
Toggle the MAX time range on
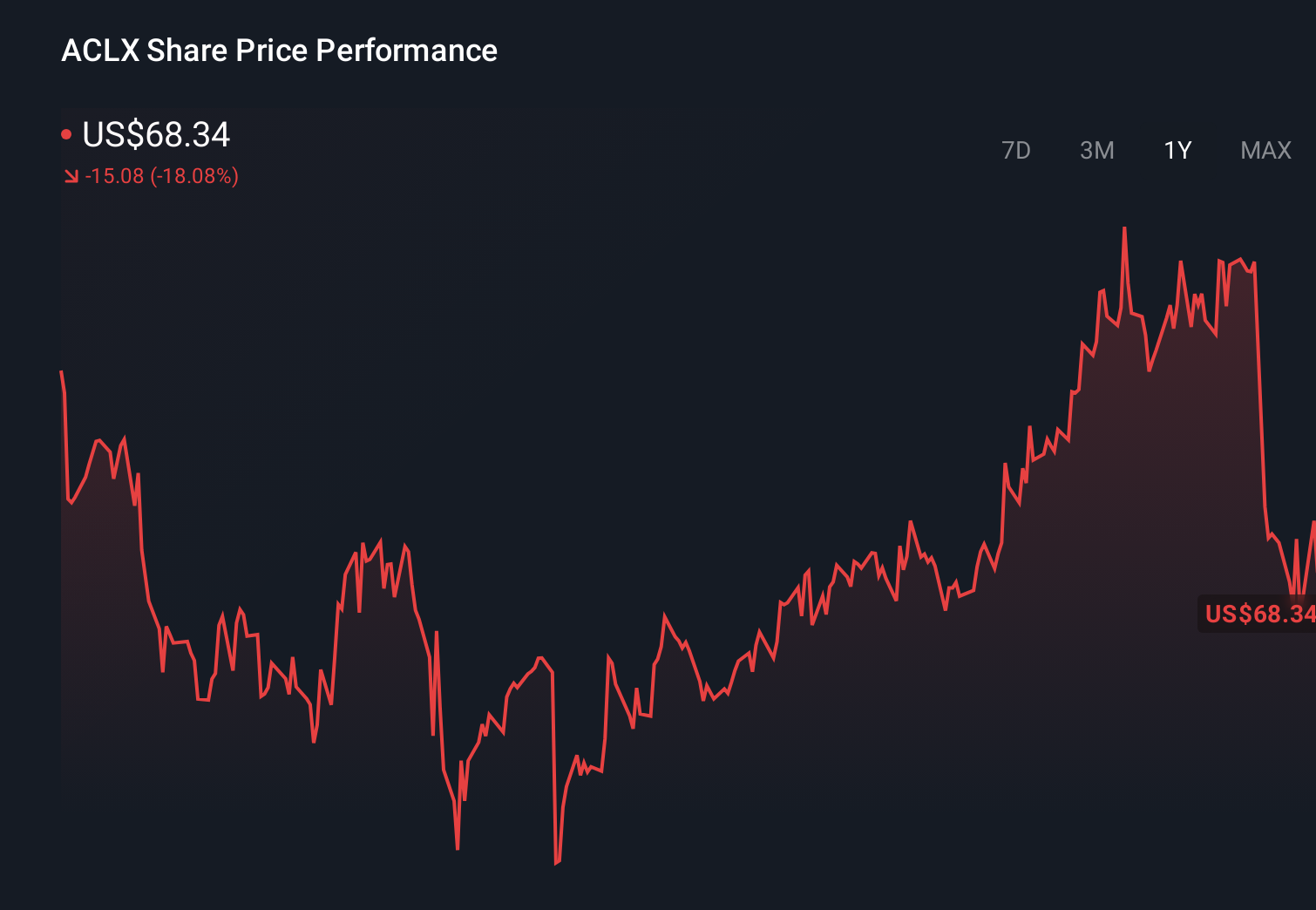pyautogui.click(x=1265, y=150)
